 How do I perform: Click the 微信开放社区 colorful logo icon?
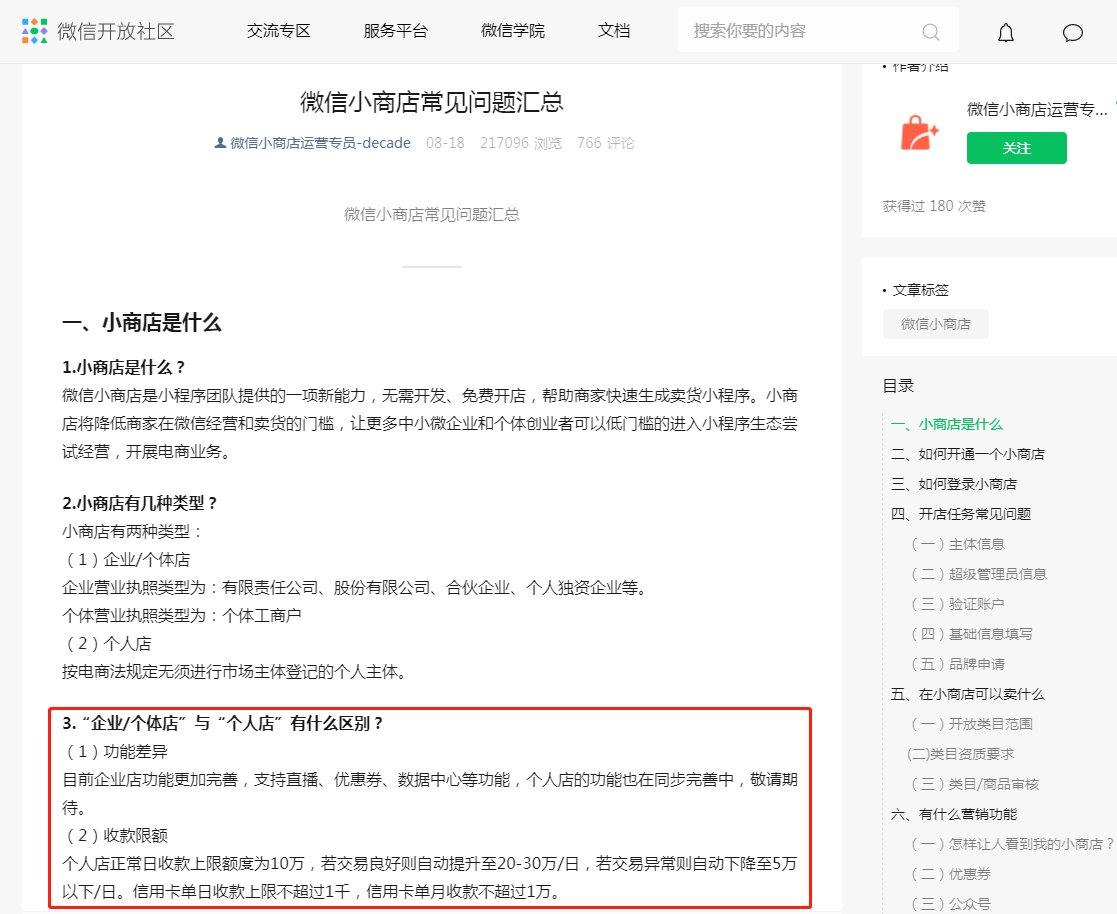click(34, 31)
